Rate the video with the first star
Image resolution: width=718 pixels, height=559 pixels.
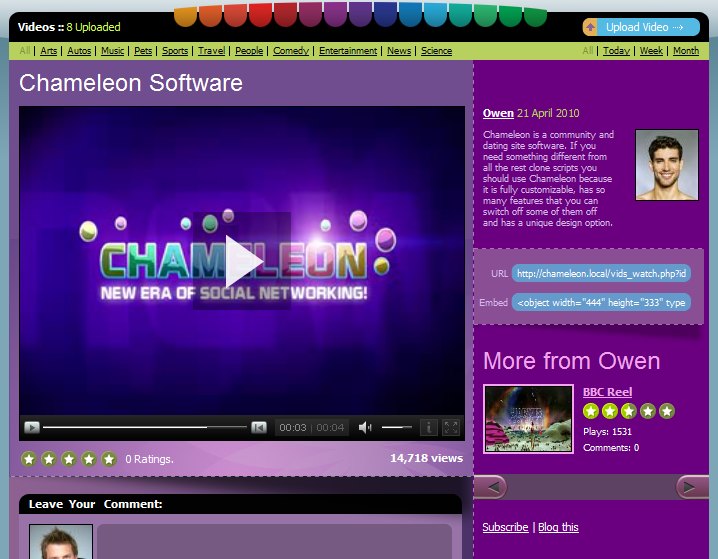(x=29, y=459)
